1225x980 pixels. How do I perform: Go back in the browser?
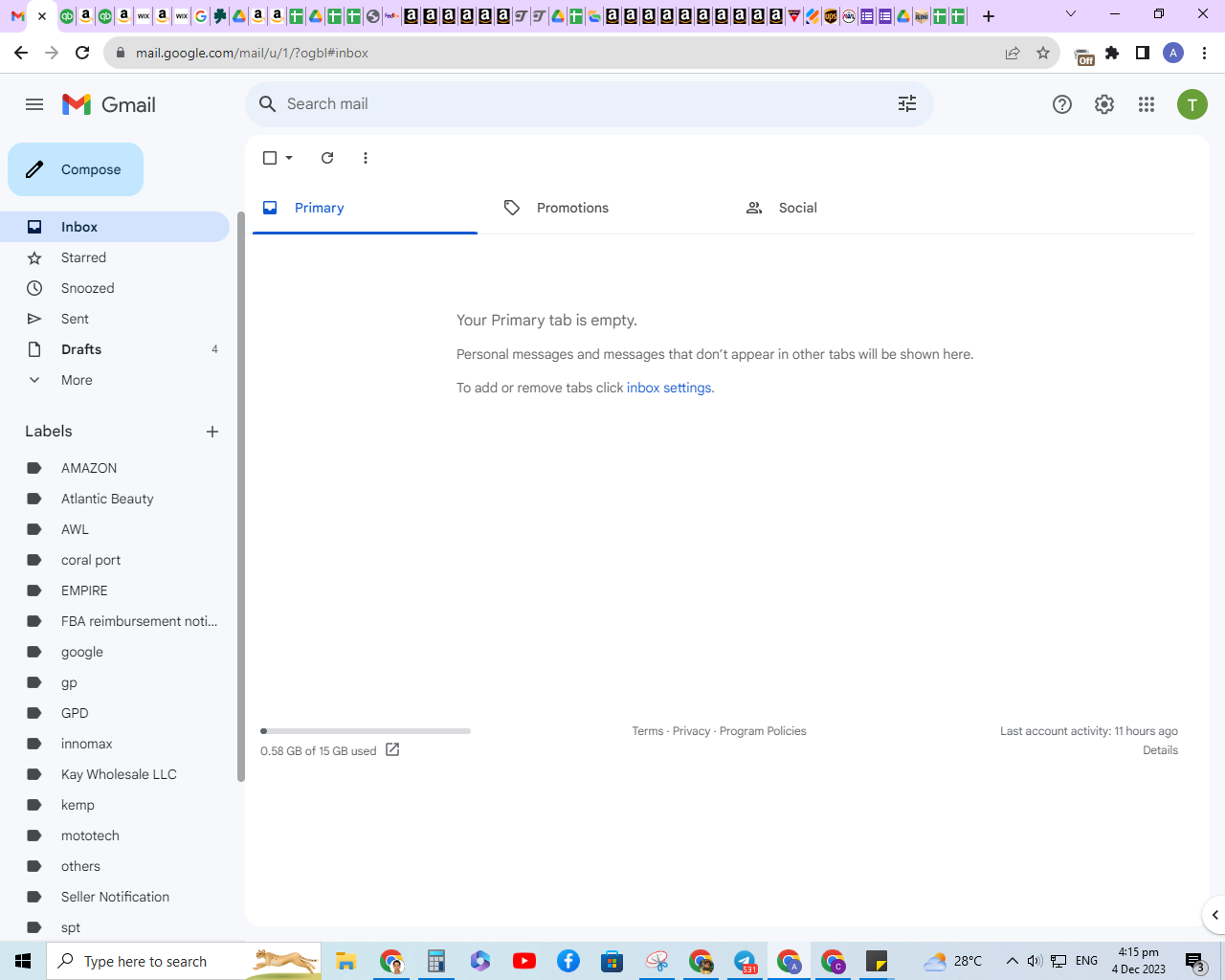coord(21,53)
